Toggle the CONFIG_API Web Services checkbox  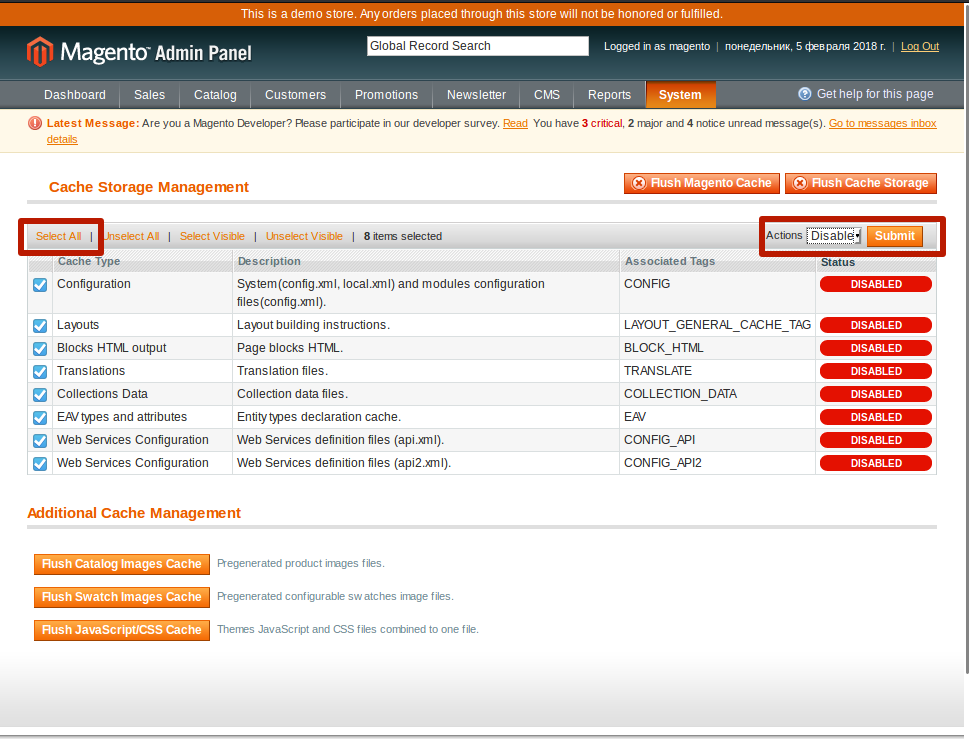click(40, 441)
